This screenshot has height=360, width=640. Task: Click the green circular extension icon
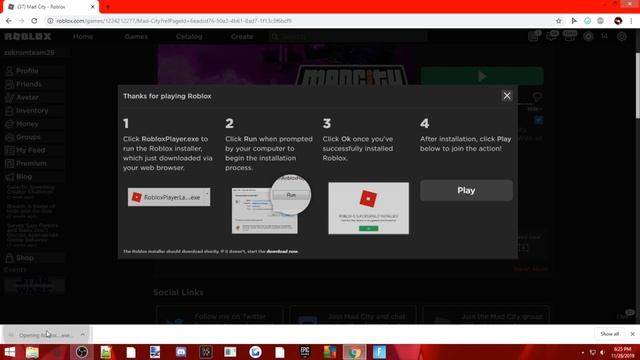[x=587, y=21]
